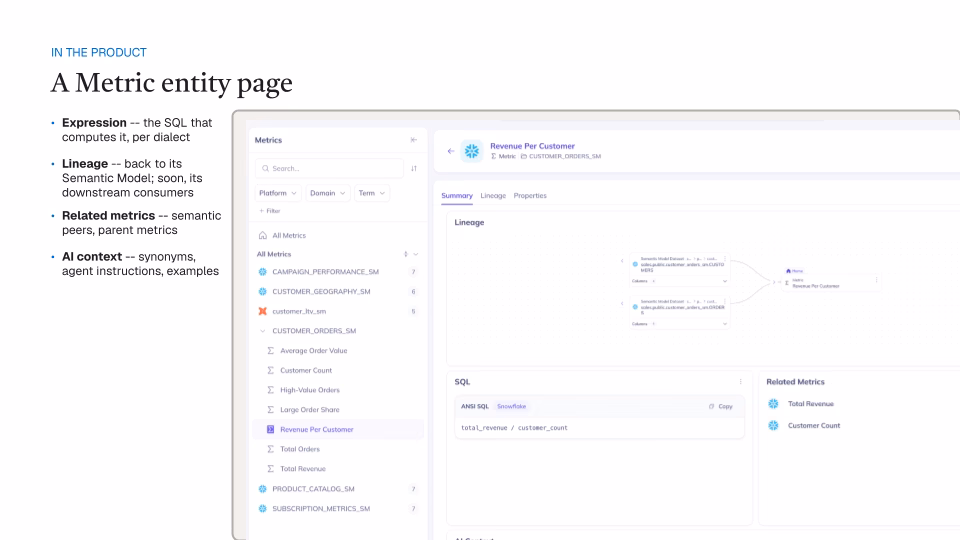Image resolution: width=960 pixels, height=540 pixels.
Task: Select the ANSI SQL dialect tab
Action: [x=474, y=406]
